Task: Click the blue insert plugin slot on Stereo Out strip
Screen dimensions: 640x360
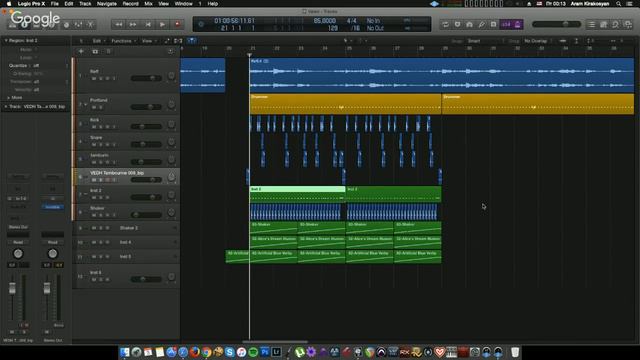Action: (53, 207)
